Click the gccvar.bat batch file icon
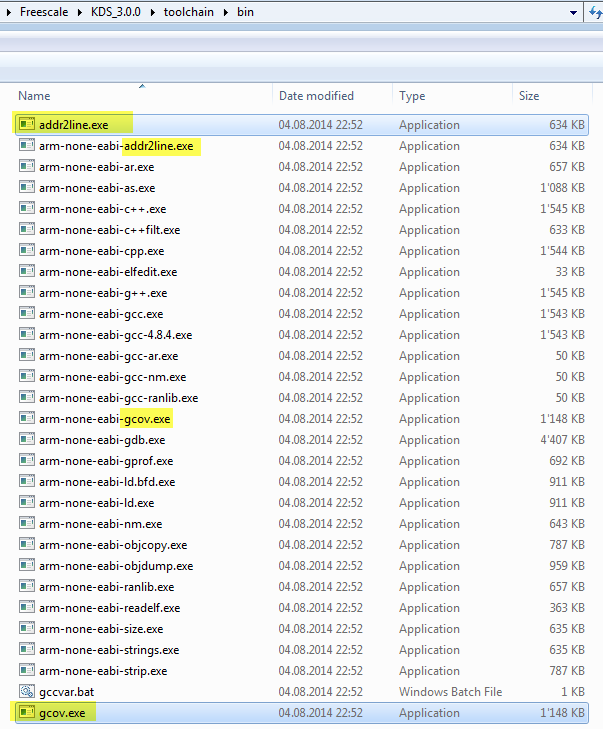Viewport: 603px width, 729px height. coord(27,692)
